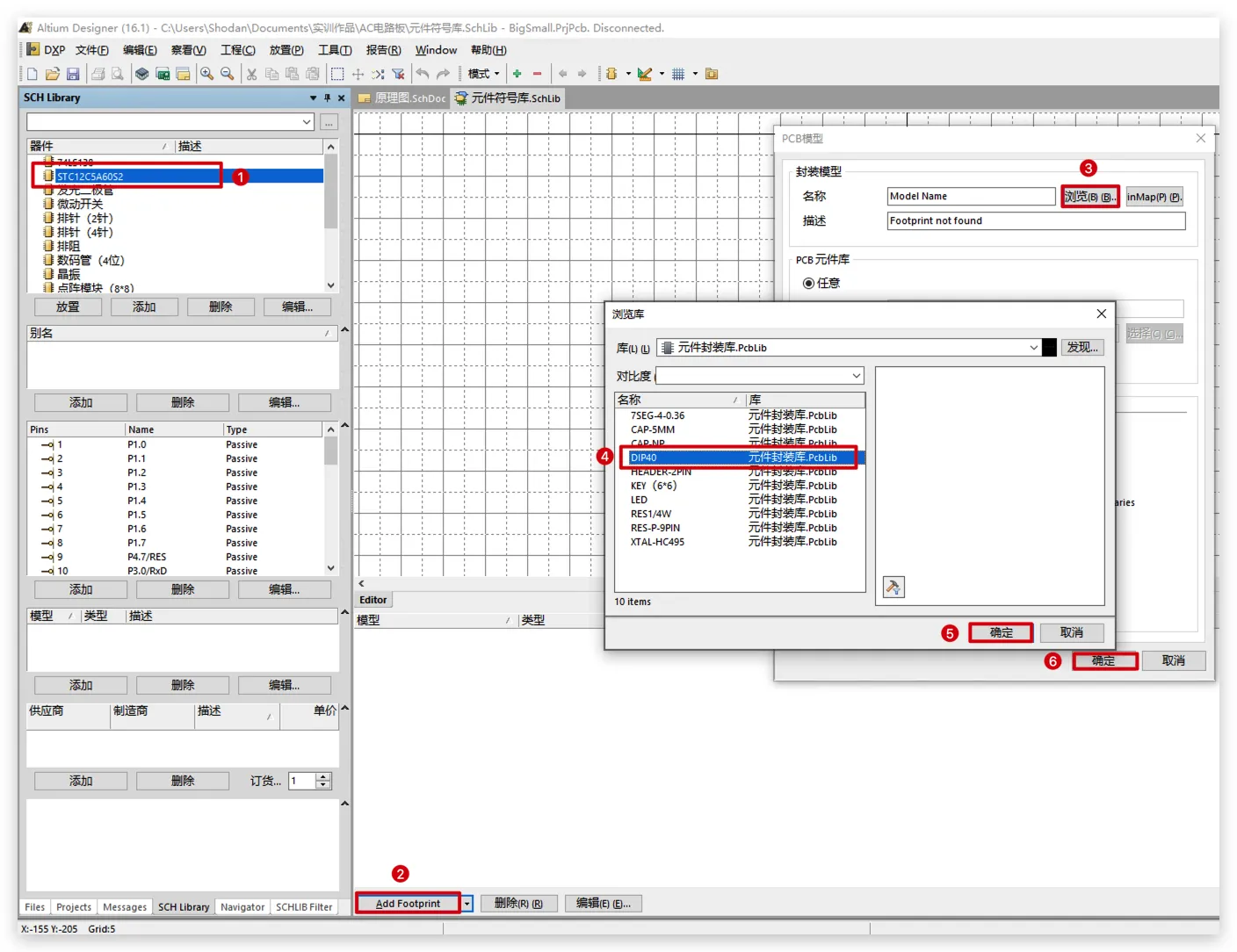
Task: Click 确定 in the PCB模型 dialog
Action: [1104, 660]
